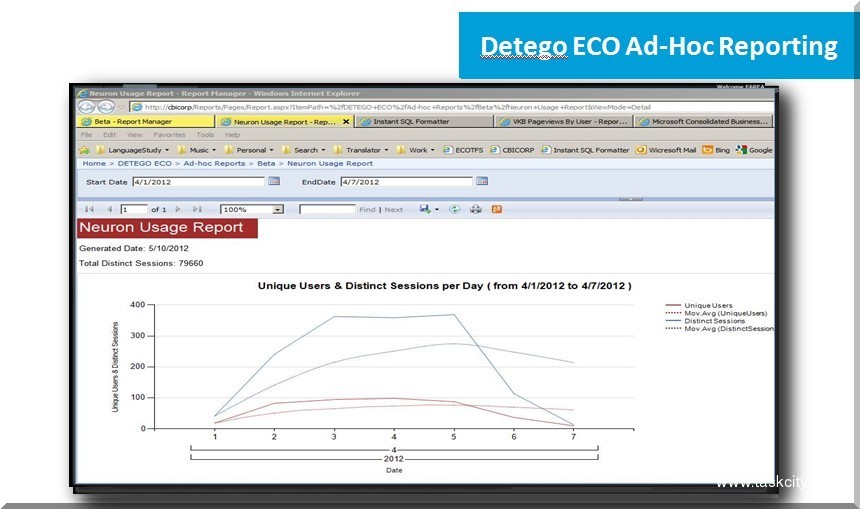This screenshot has width=860, height=509.
Task: Click the DETEGO ECO breadcrumb link
Action: pyautogui.click(x=144, y=163)
